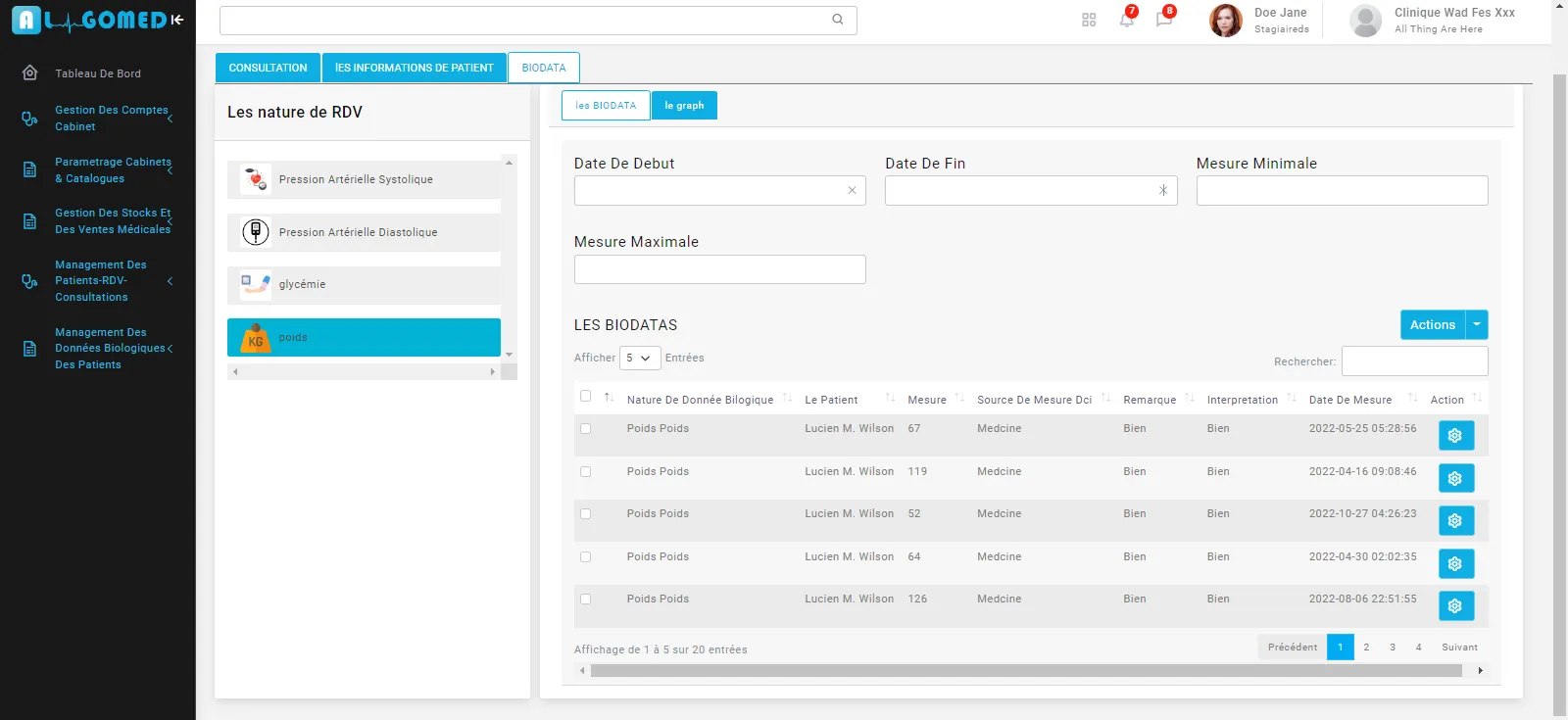Open the Afficher entries count dropdown
The width and height of the screenshot is (1568, 720).
(639, 358)
